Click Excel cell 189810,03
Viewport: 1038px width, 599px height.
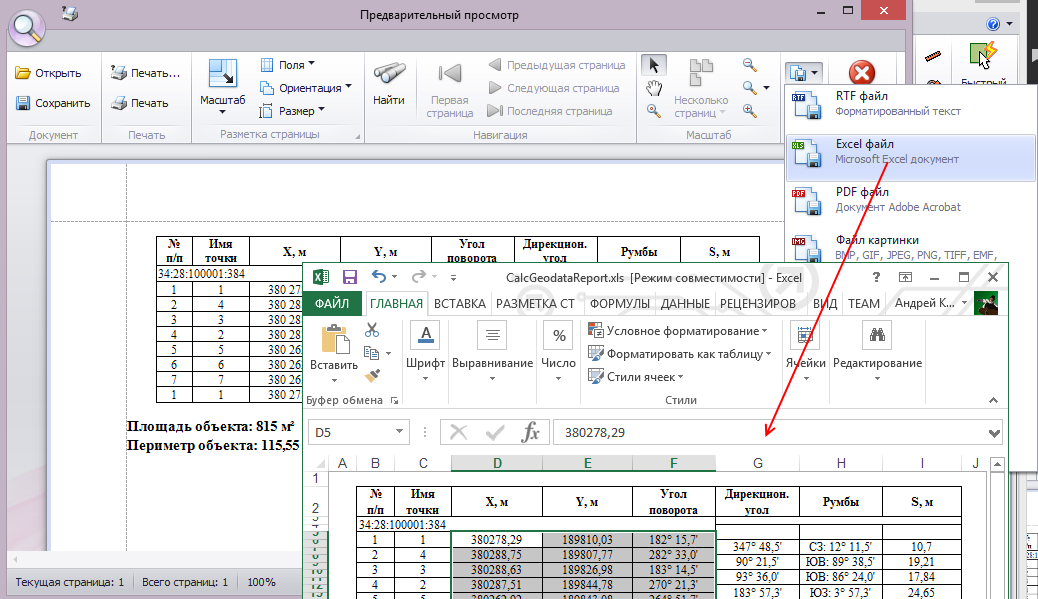[x=587, y=539]
